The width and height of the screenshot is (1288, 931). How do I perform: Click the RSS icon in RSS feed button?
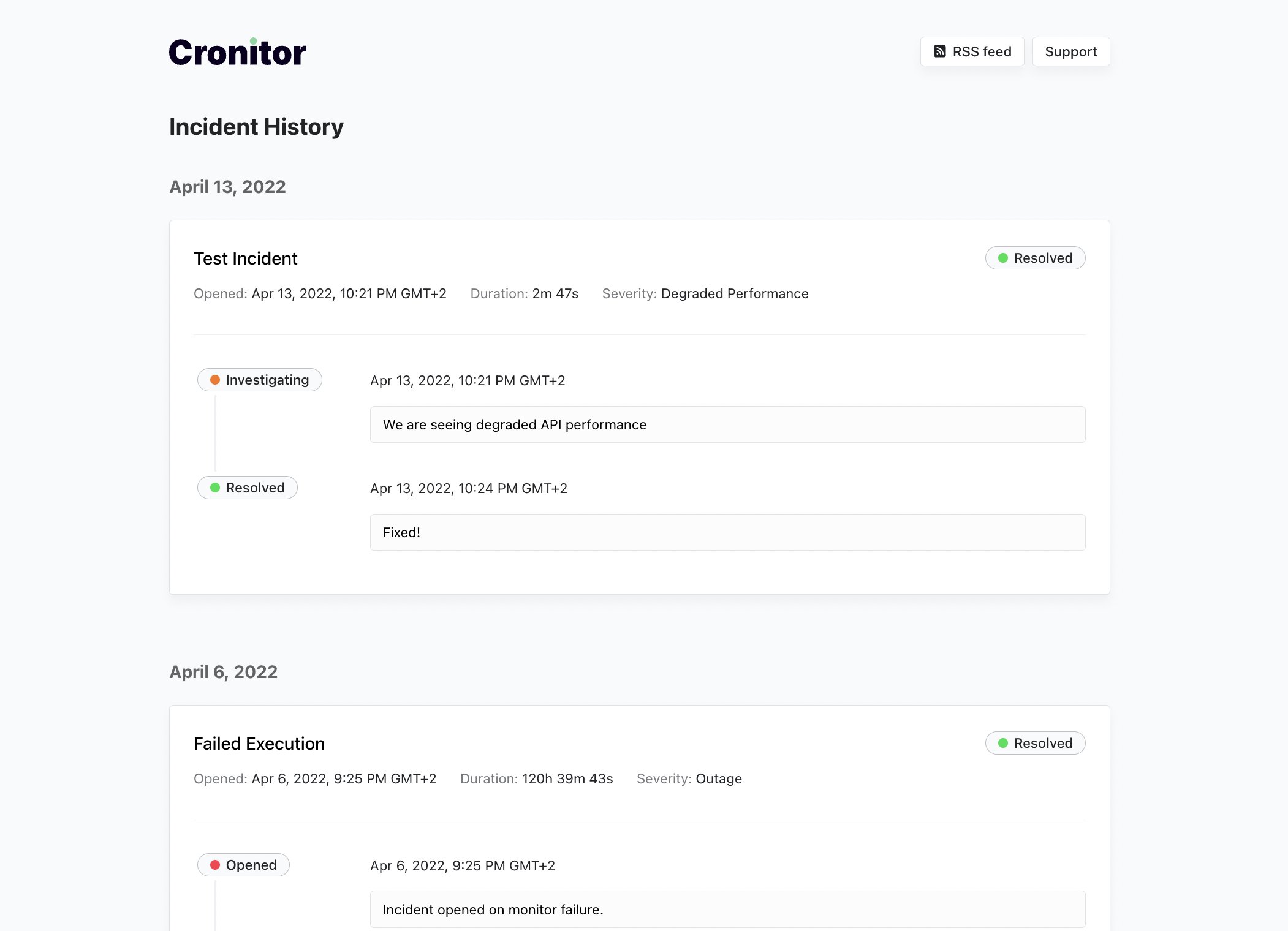(939, 51)
